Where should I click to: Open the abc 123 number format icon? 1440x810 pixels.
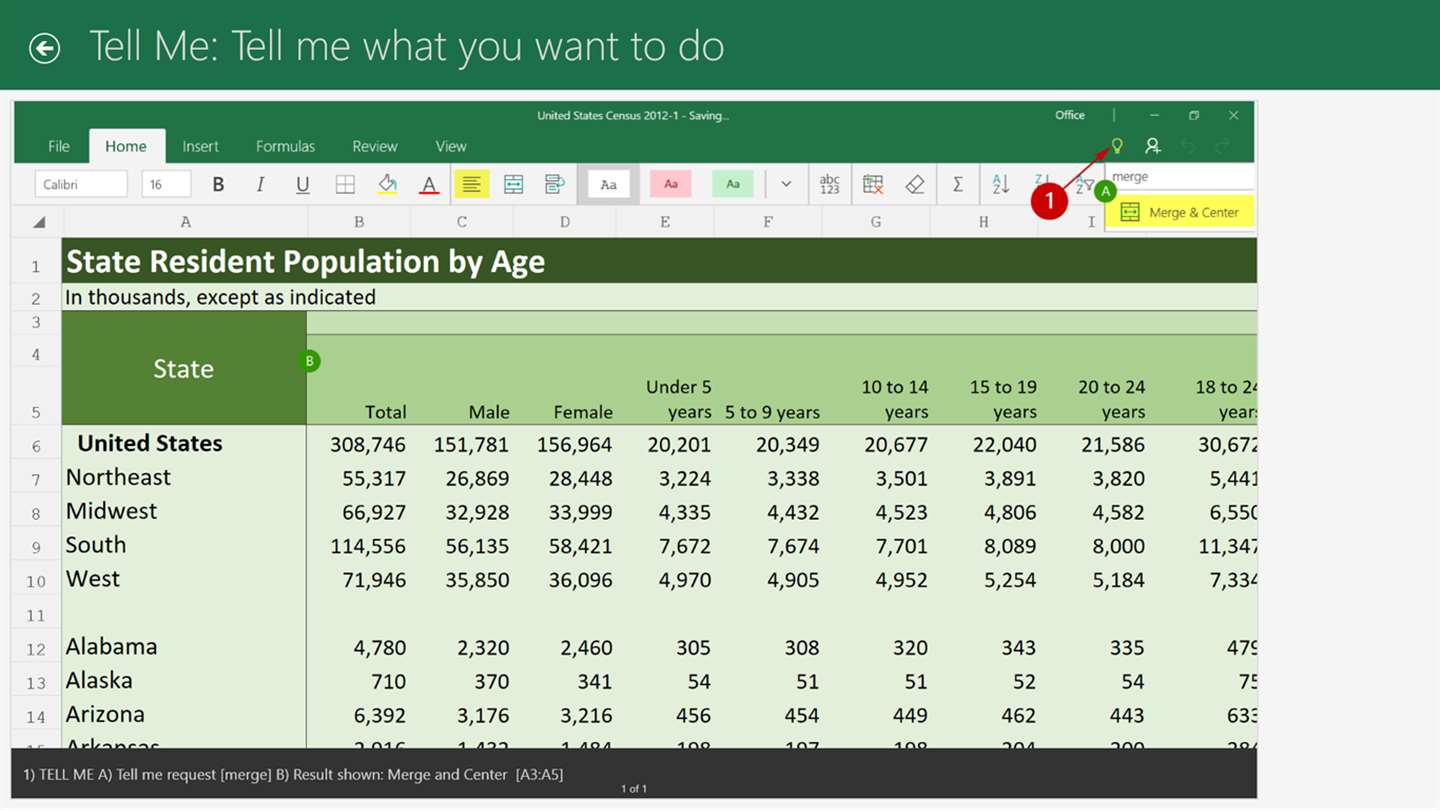[x=829, y=184]
